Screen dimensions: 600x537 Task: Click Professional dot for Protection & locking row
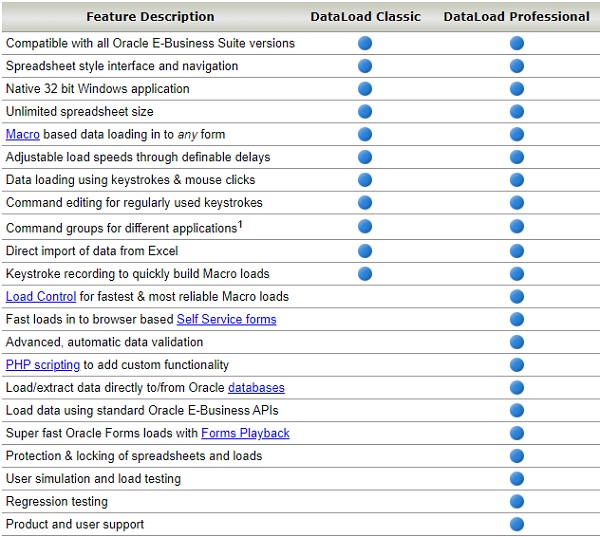(x=517, y=456)
